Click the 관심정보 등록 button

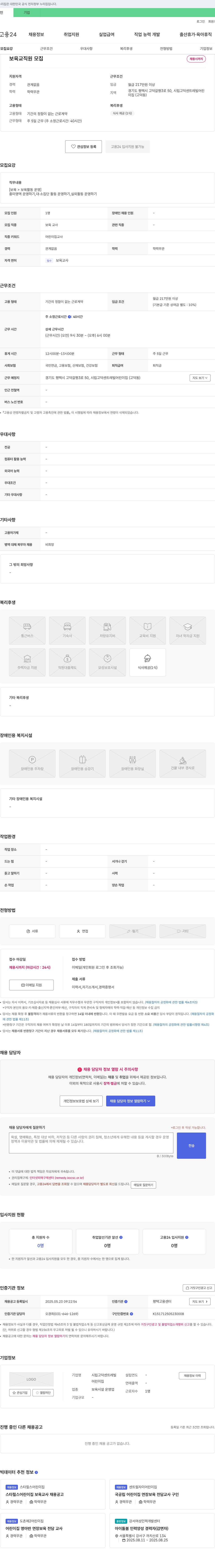point(84,147)
